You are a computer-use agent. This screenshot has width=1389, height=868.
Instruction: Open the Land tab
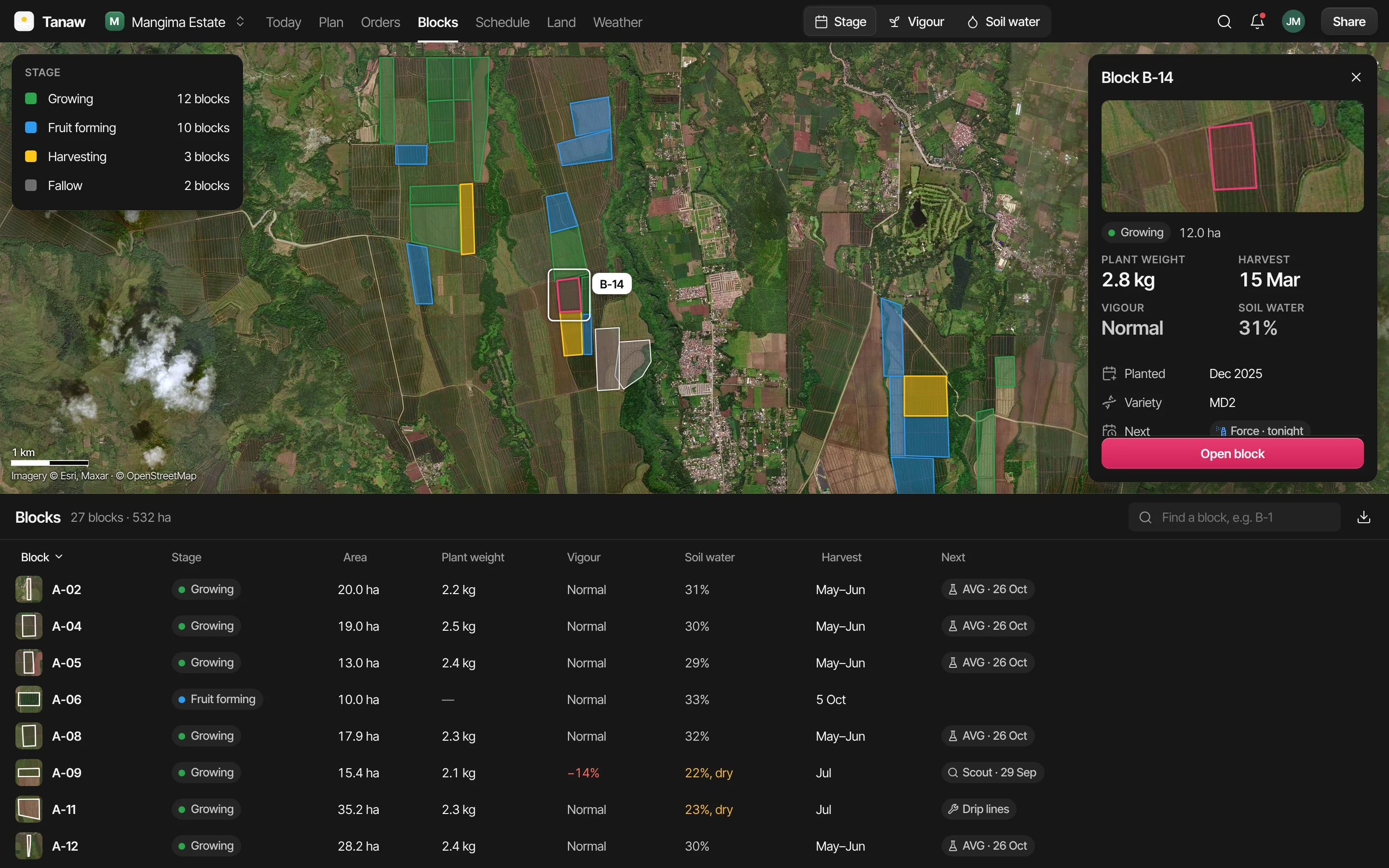(x=561, y=22)
